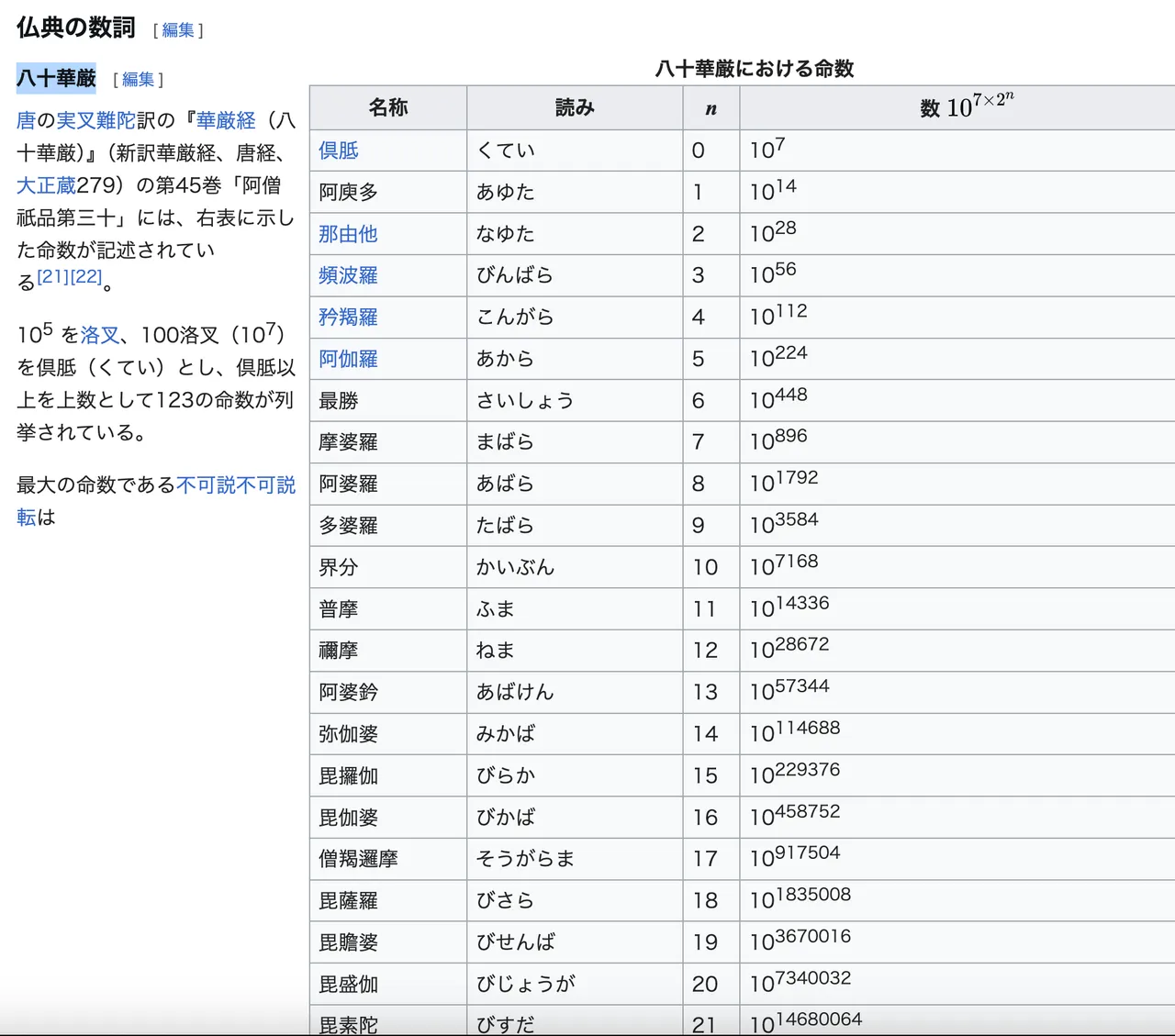Follow the 不可説不可説転 link
The image size is (1175, 1036).
tap(236, 485)
